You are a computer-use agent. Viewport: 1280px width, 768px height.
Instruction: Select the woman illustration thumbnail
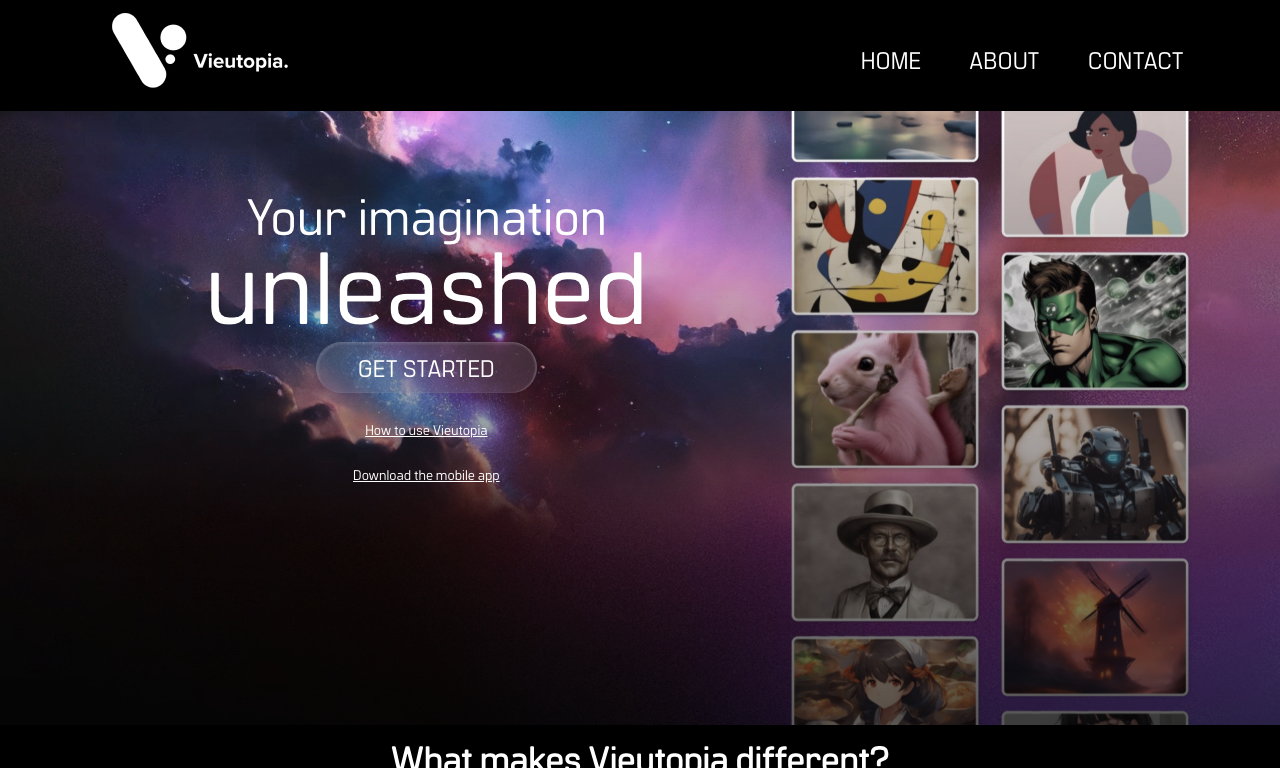tap(1095, 173)
